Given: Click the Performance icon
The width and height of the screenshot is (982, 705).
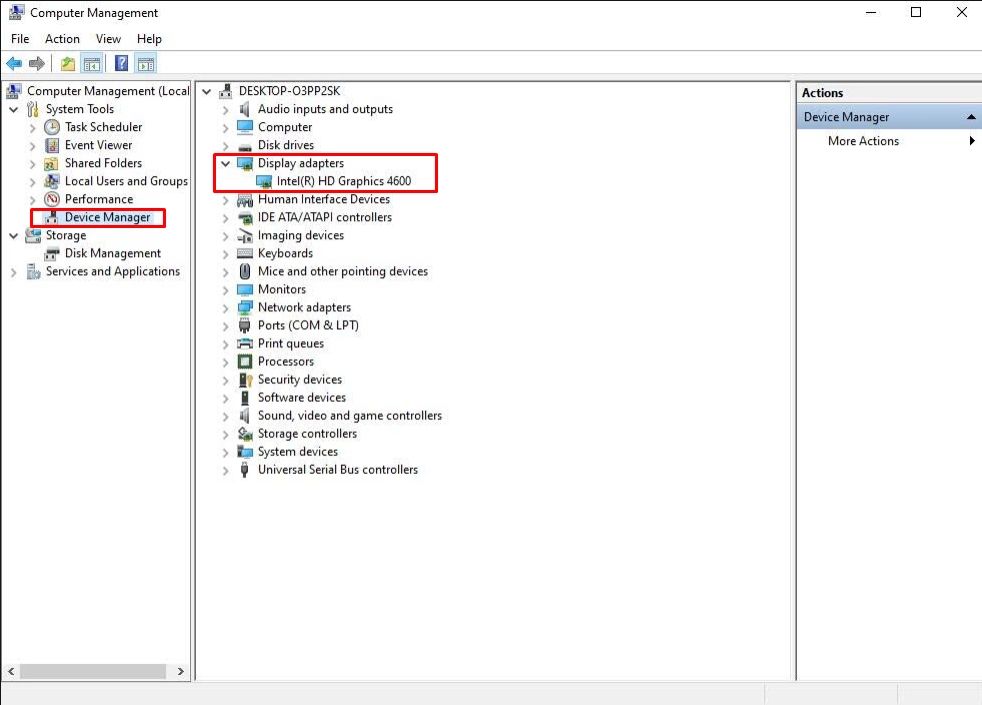Looking at the screenshot, I should click(x=52, y=199).
